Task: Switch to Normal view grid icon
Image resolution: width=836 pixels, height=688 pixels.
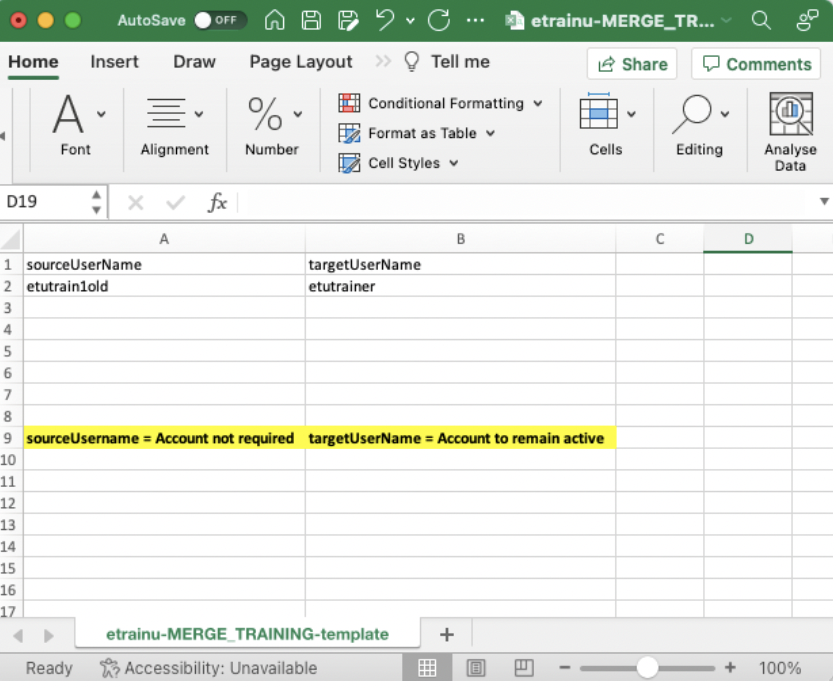Action: 427,668
